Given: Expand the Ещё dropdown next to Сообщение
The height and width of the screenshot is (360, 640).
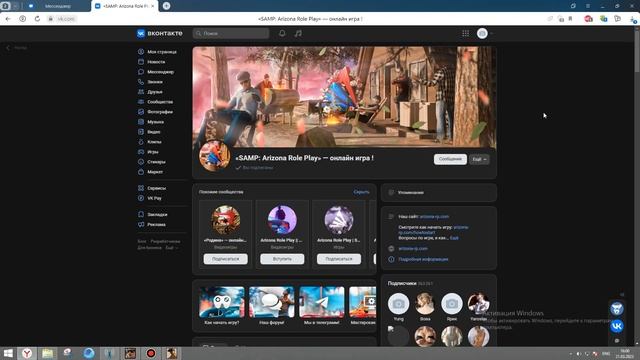Looking at the screenshot, I should tap(479, 159).
